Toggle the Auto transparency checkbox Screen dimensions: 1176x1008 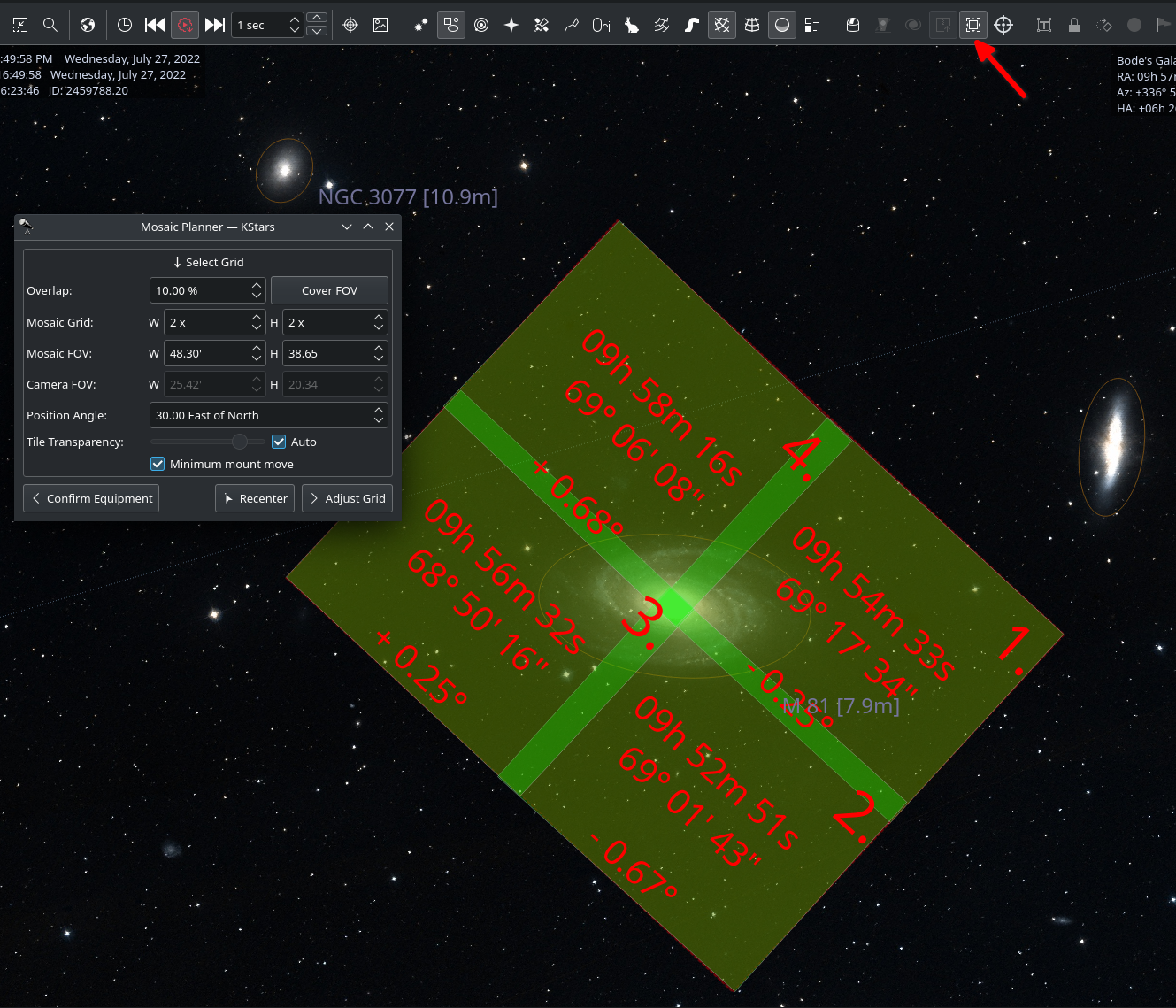tap(279, 442)
